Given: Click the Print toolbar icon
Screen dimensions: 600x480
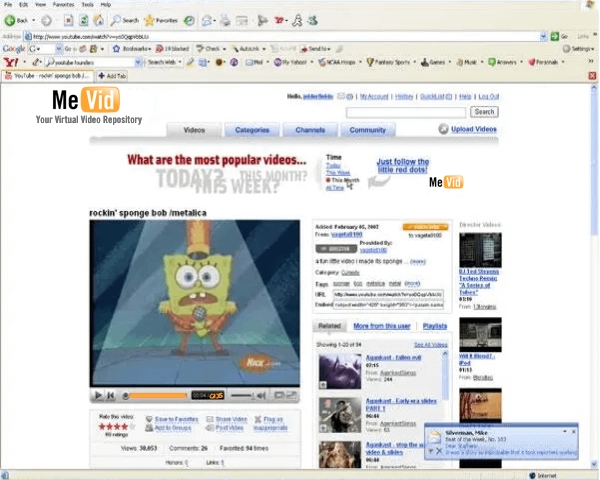Looking at the screenshot, I should [x=225, y=20].
